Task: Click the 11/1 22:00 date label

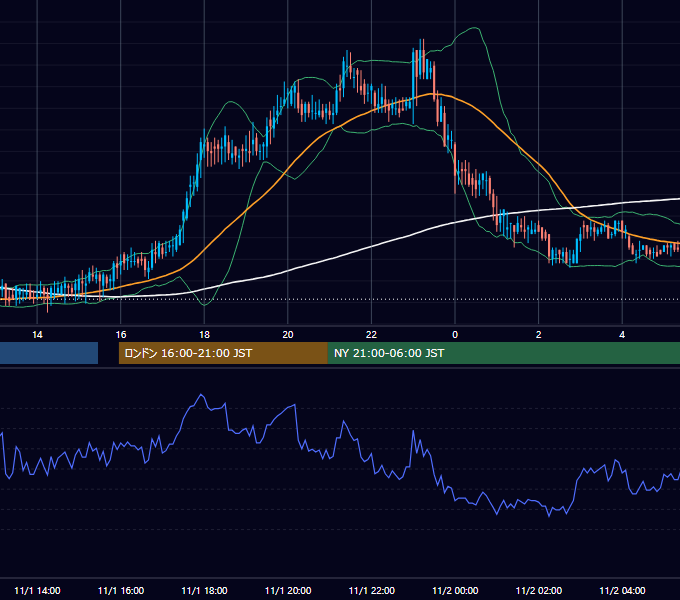Action: click(372, 590)
